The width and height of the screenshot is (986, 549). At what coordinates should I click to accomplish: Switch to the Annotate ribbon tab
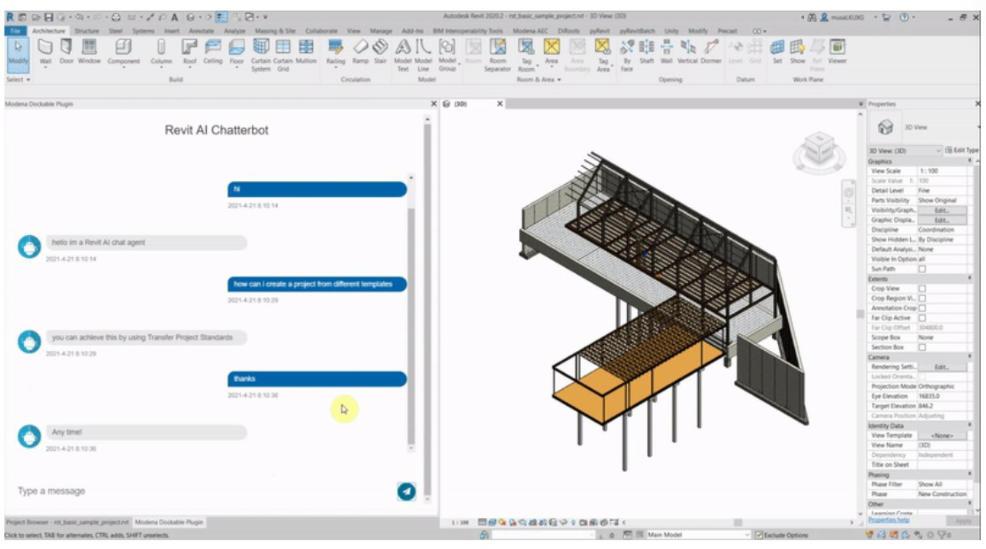[x=201, y=31]
